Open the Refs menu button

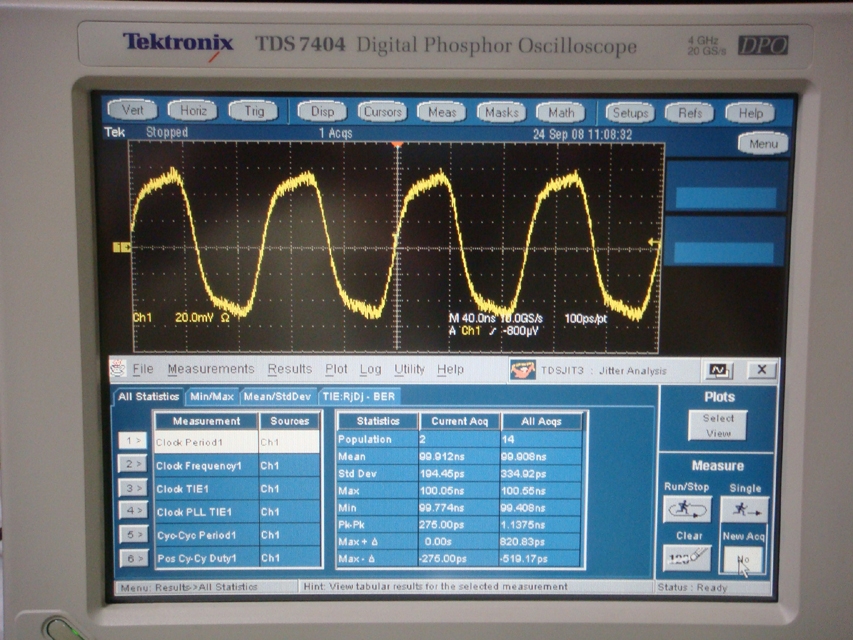pos(690,113)
